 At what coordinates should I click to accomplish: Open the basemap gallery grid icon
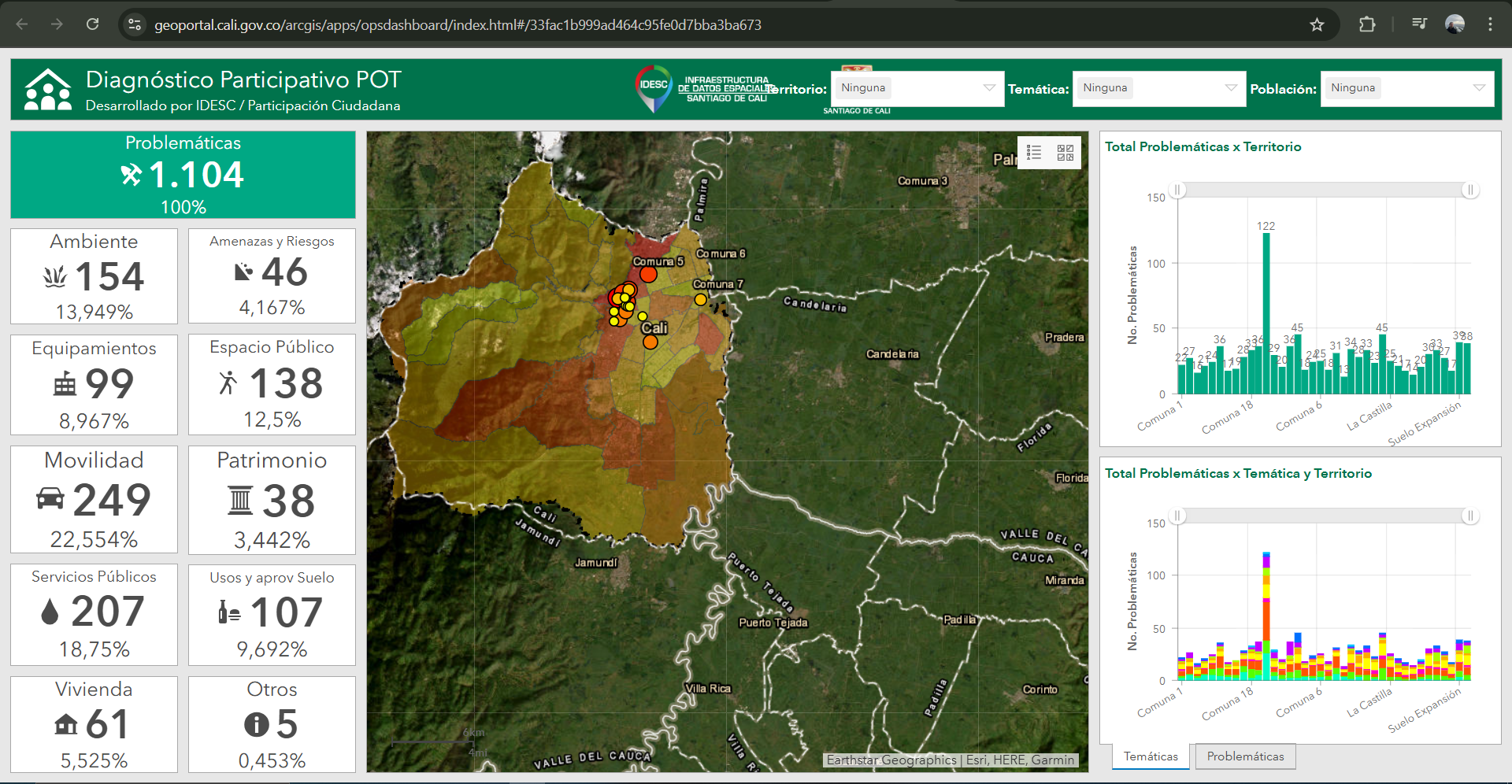1065,153
